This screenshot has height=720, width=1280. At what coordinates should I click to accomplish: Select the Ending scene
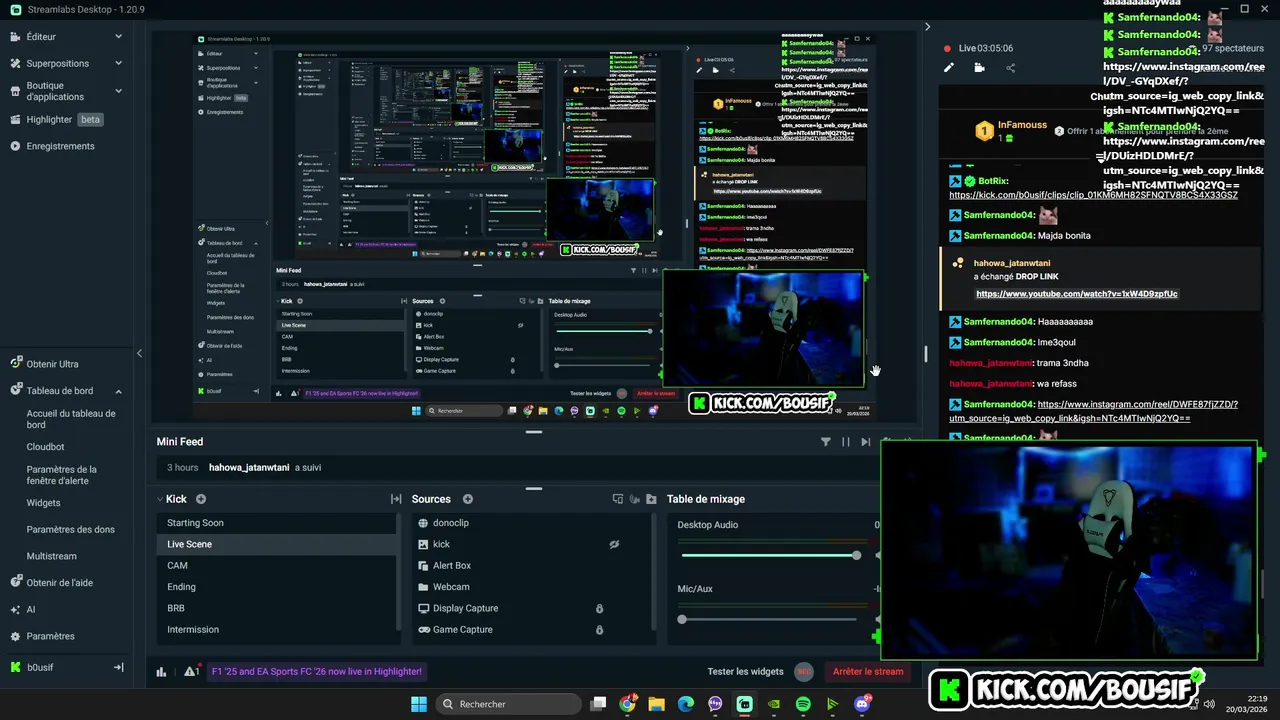coord(276,587)
